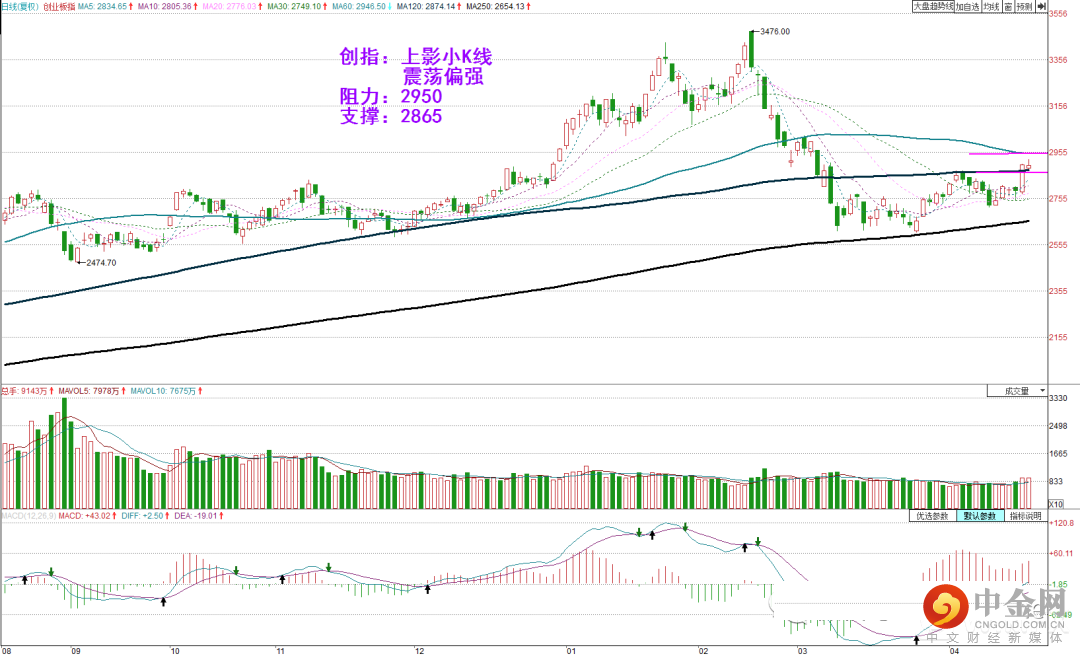Add to watchlist with 加自选
Image resolution: width=1080 pixels, height=656 pixels.
point(967,6)
